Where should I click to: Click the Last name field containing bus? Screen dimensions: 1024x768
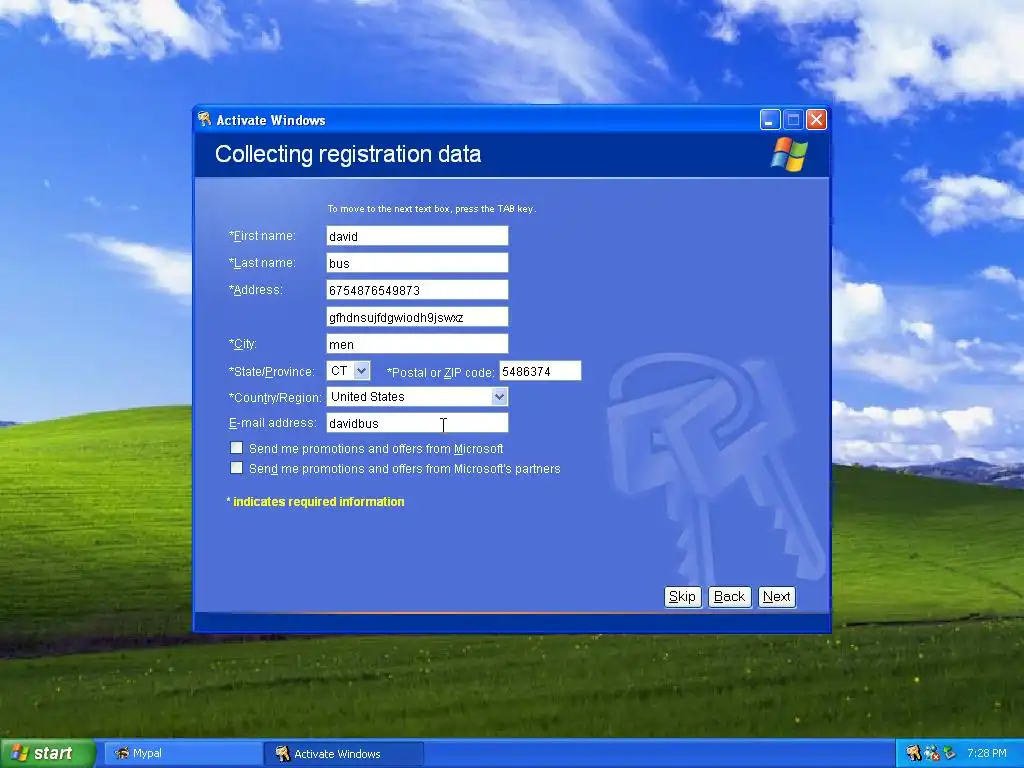tap(417, 263)
